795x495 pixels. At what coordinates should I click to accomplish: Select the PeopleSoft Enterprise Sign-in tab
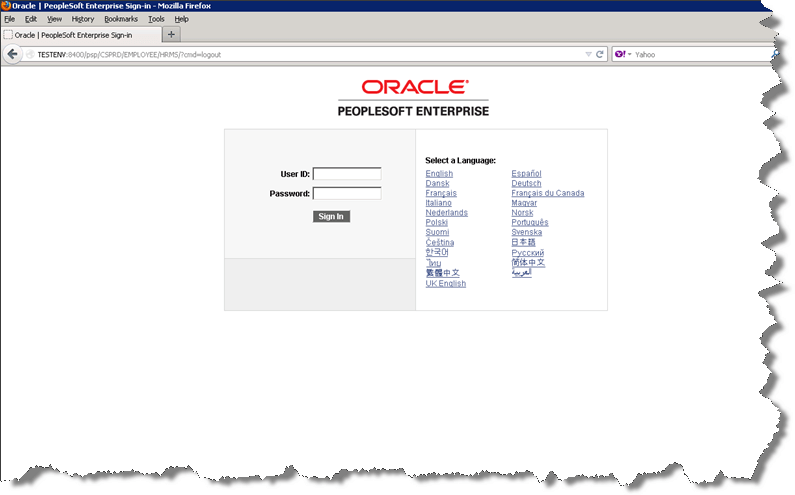coord(81,35)
